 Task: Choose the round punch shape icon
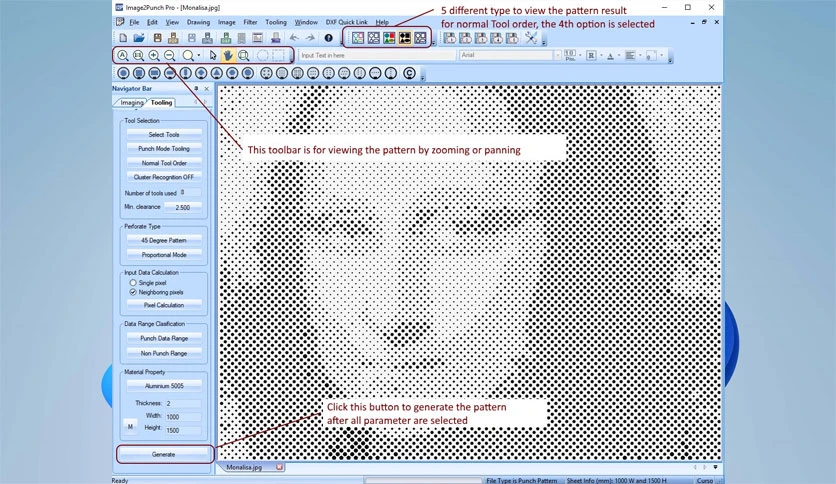point(123,73)
